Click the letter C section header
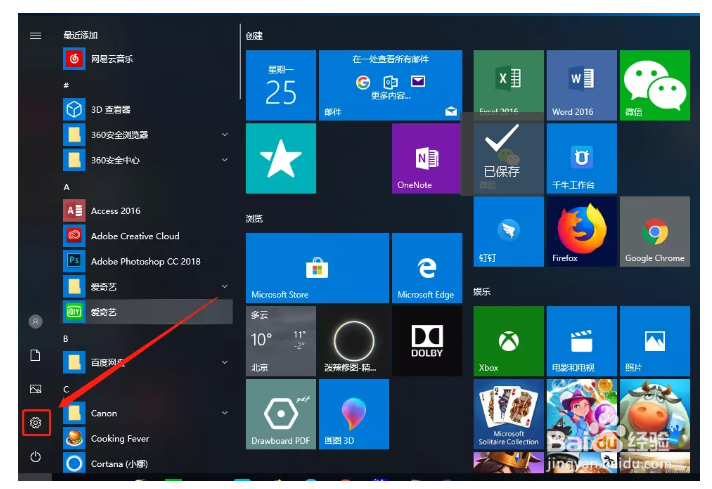Image resolution: width=712 pixels, height=489 pixels. pyautogui.click(x=66, y=389)
